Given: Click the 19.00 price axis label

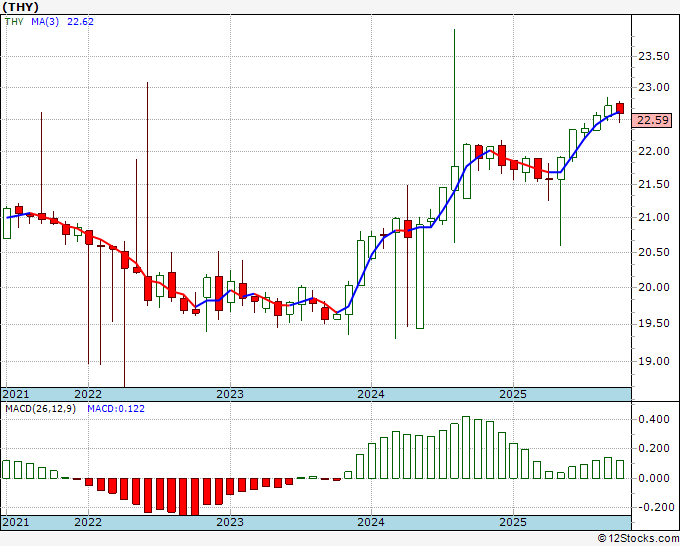Looking at the screenshot, I should pos(654,361).
